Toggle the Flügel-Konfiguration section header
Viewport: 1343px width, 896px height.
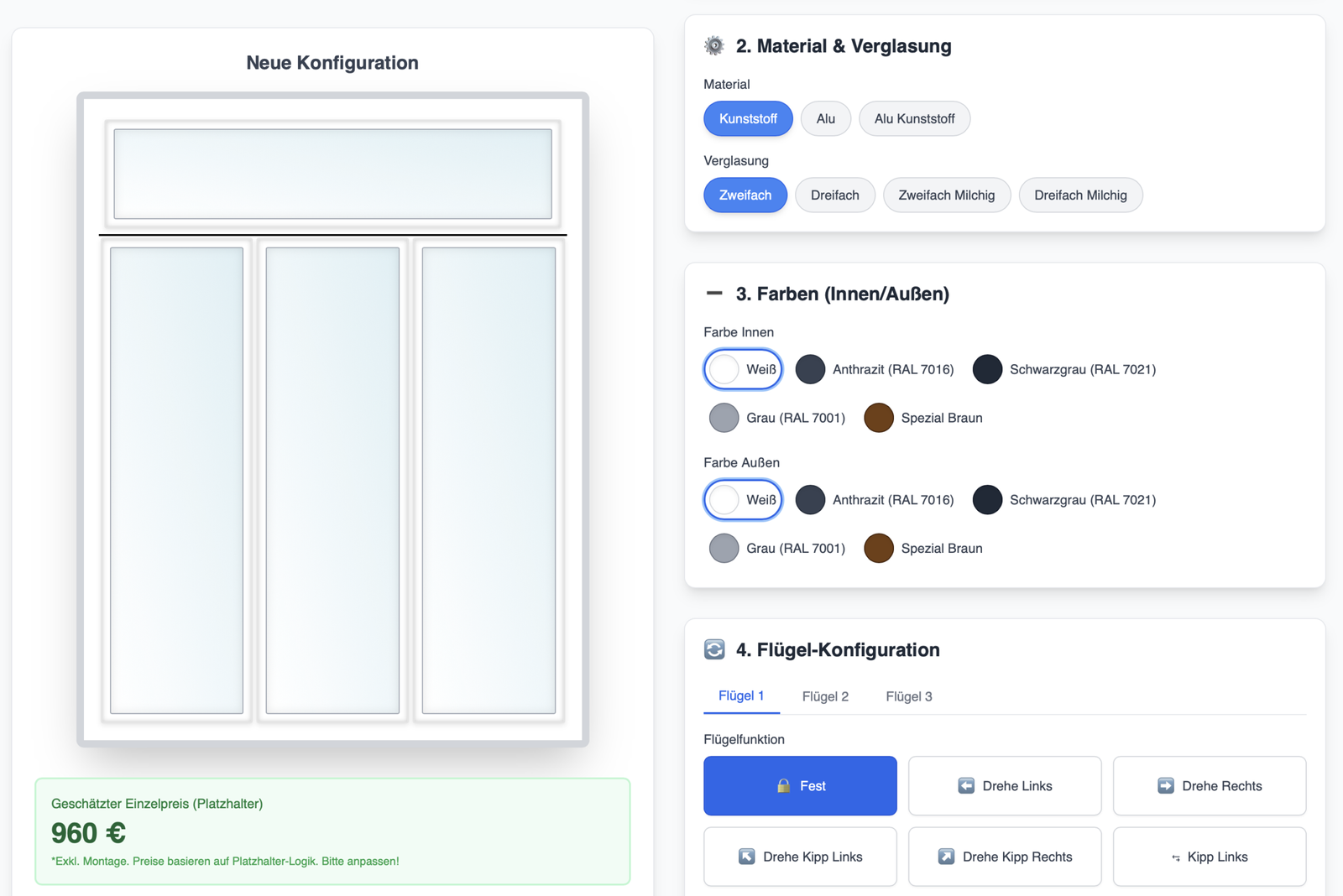click(x=837, y=650)
